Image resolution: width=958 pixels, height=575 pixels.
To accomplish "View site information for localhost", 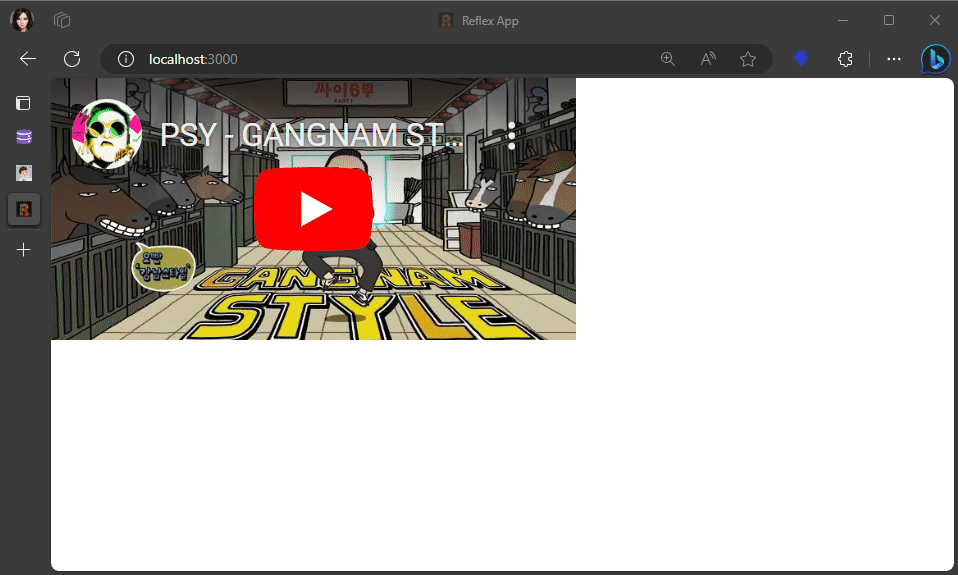I will (126, 59).
